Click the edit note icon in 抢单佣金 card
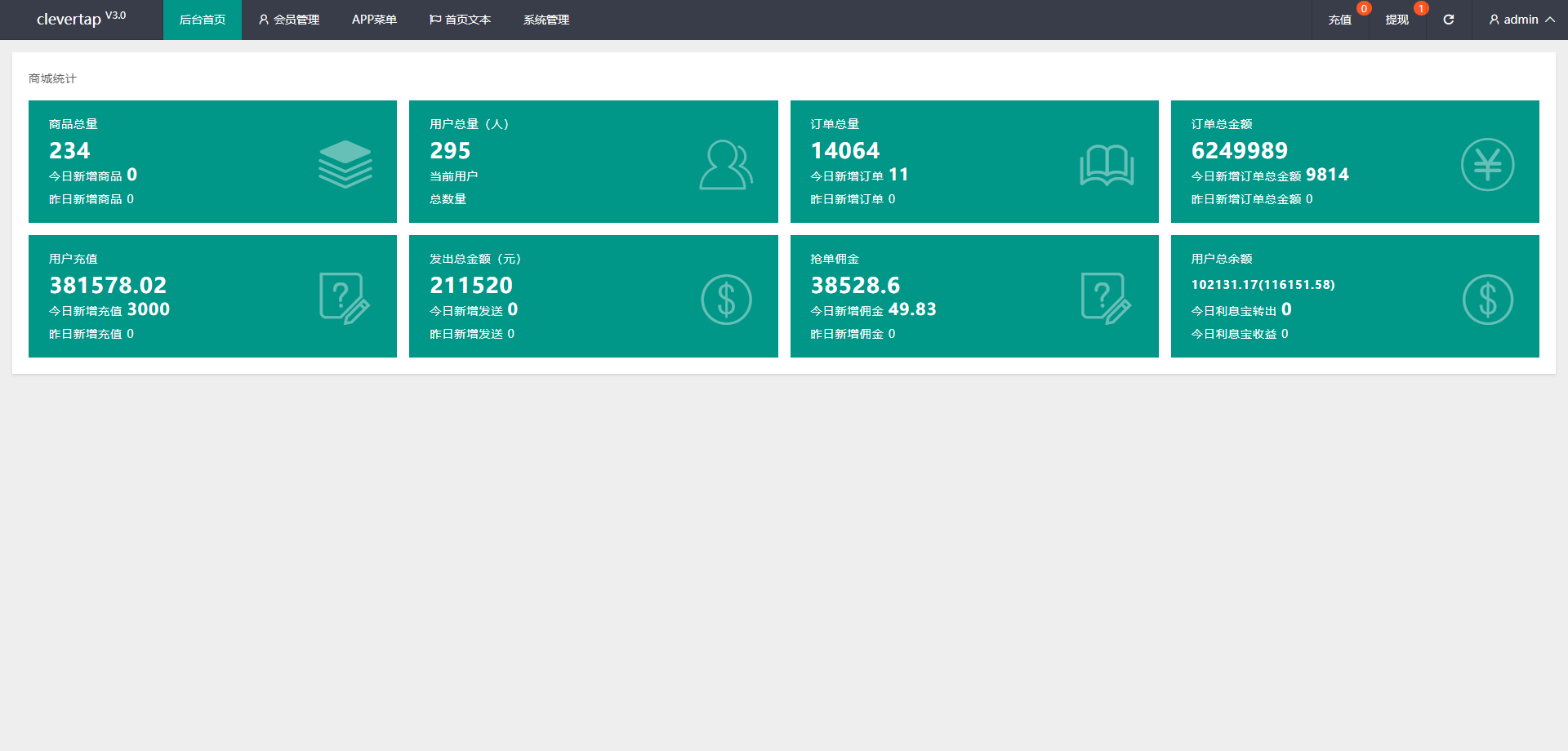 (1106, 299)
